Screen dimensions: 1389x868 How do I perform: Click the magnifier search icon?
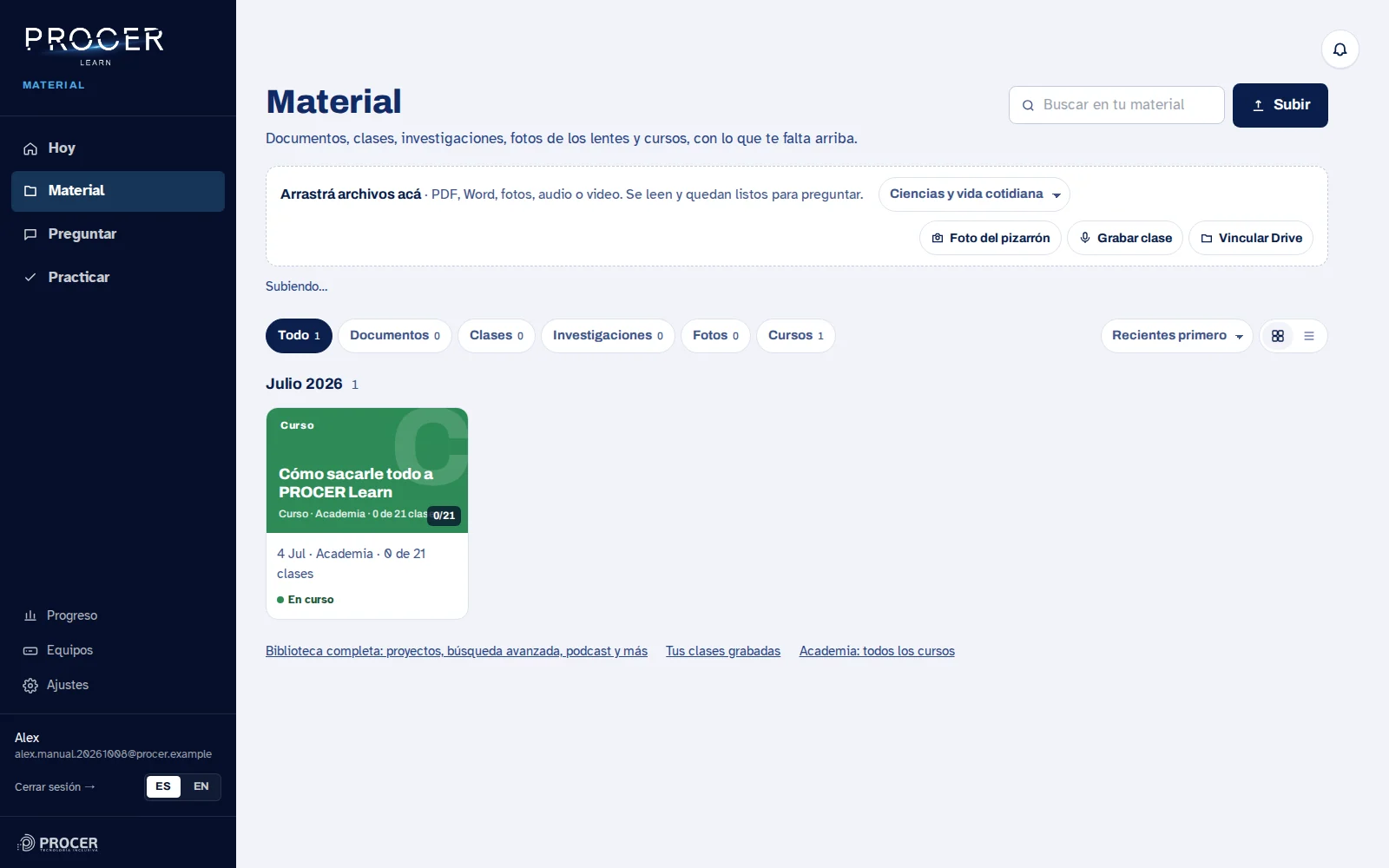point(1028,105)
